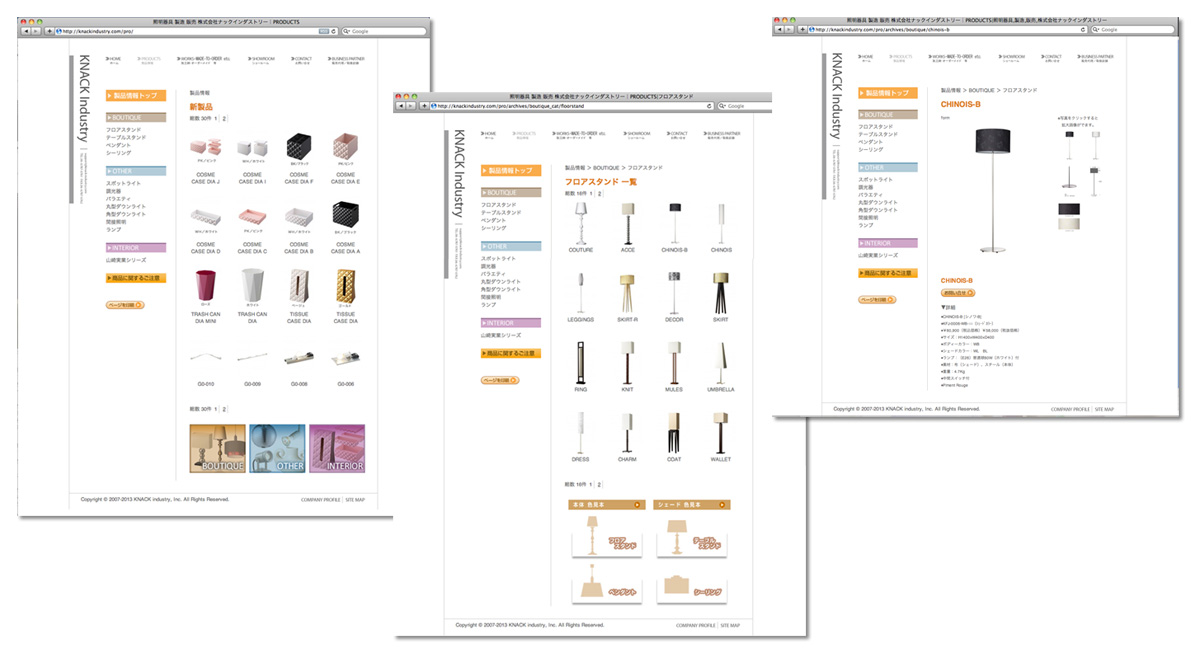Click the orange お問い合せ inquiry button under CHINOIS-B
This screenshot has height=657, width=1200.
tap(958, 293)
